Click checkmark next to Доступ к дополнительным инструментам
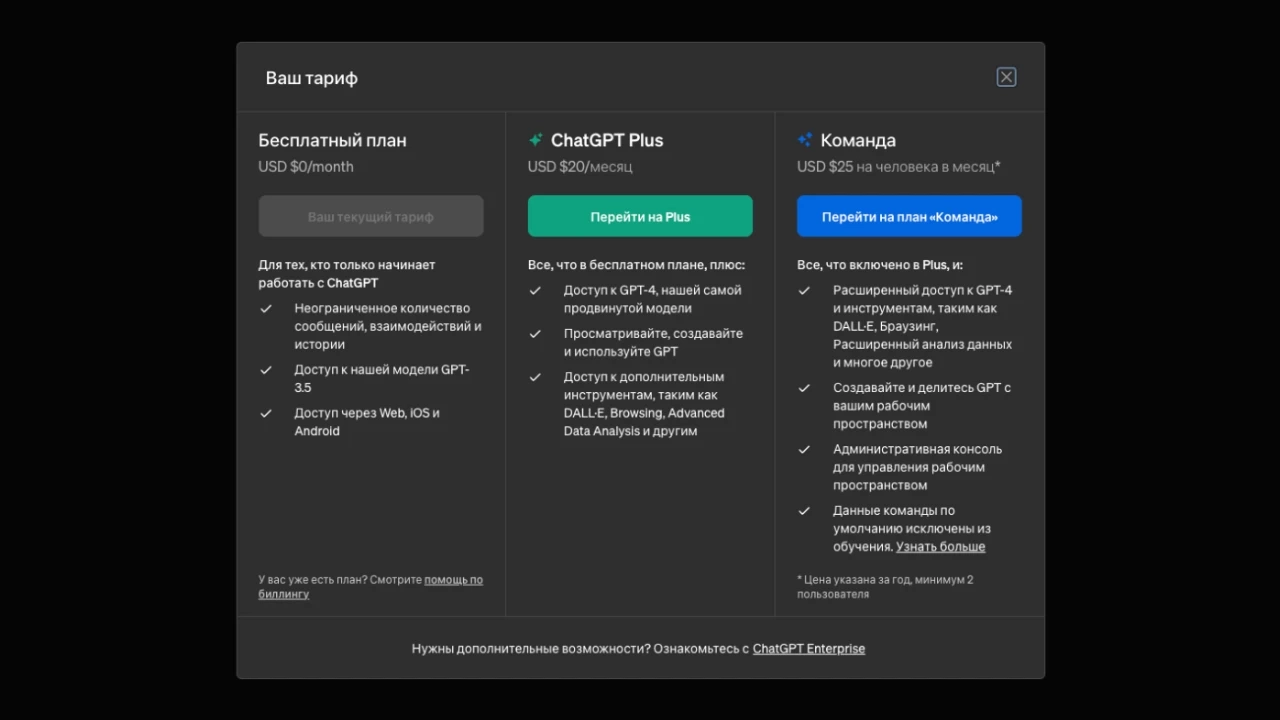This screenshot has width=1280, height=720. point(535,377)
